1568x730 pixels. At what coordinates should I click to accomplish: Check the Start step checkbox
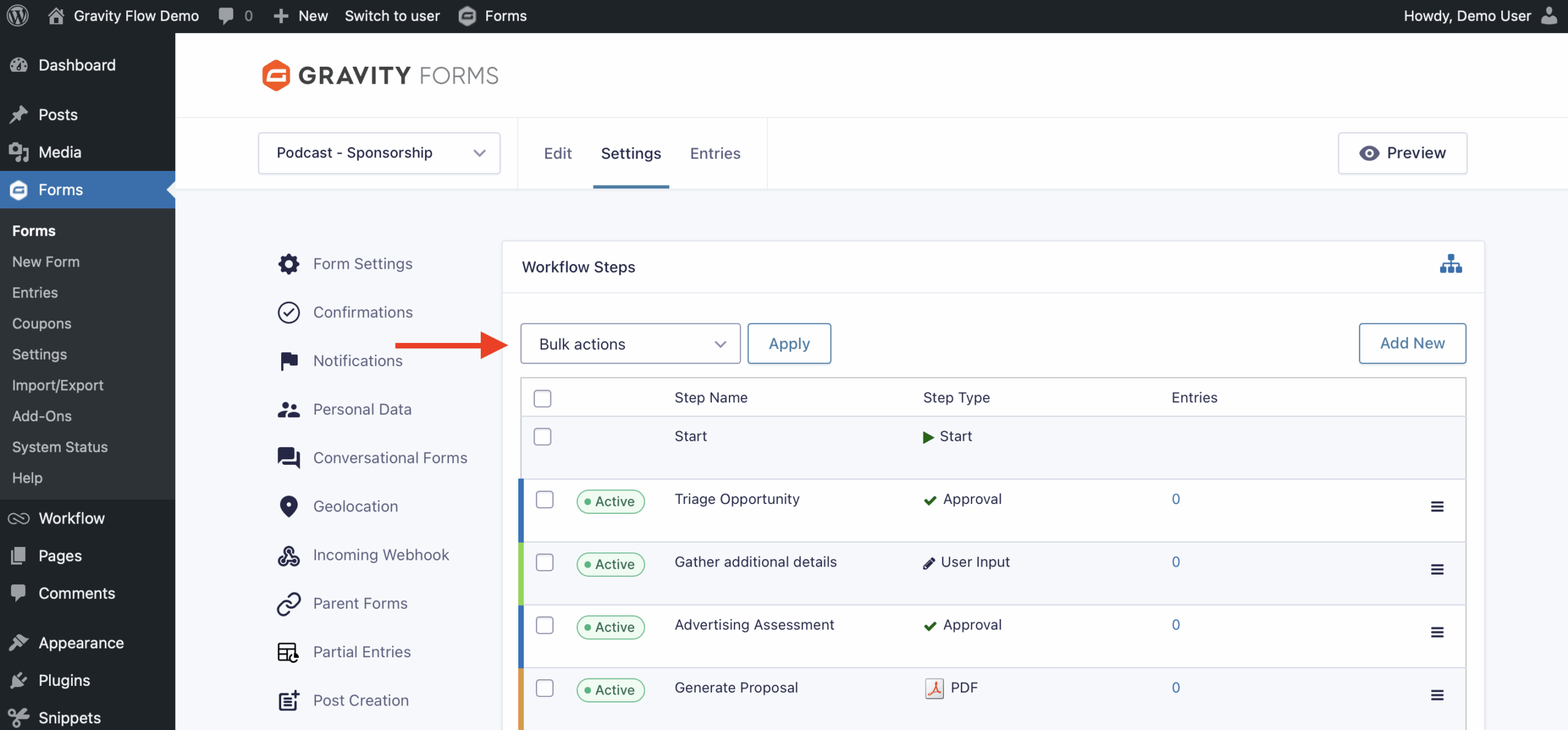click(542, 436)
